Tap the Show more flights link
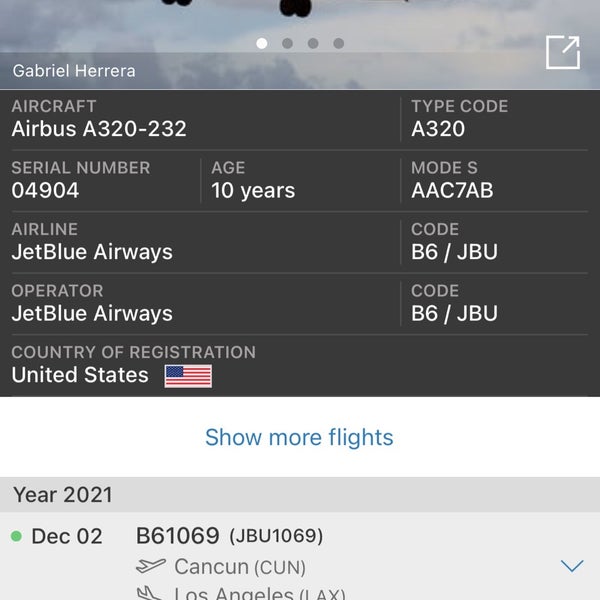This screenshot has width=600, height=600. pyautogui.click(x=299, y=437)
